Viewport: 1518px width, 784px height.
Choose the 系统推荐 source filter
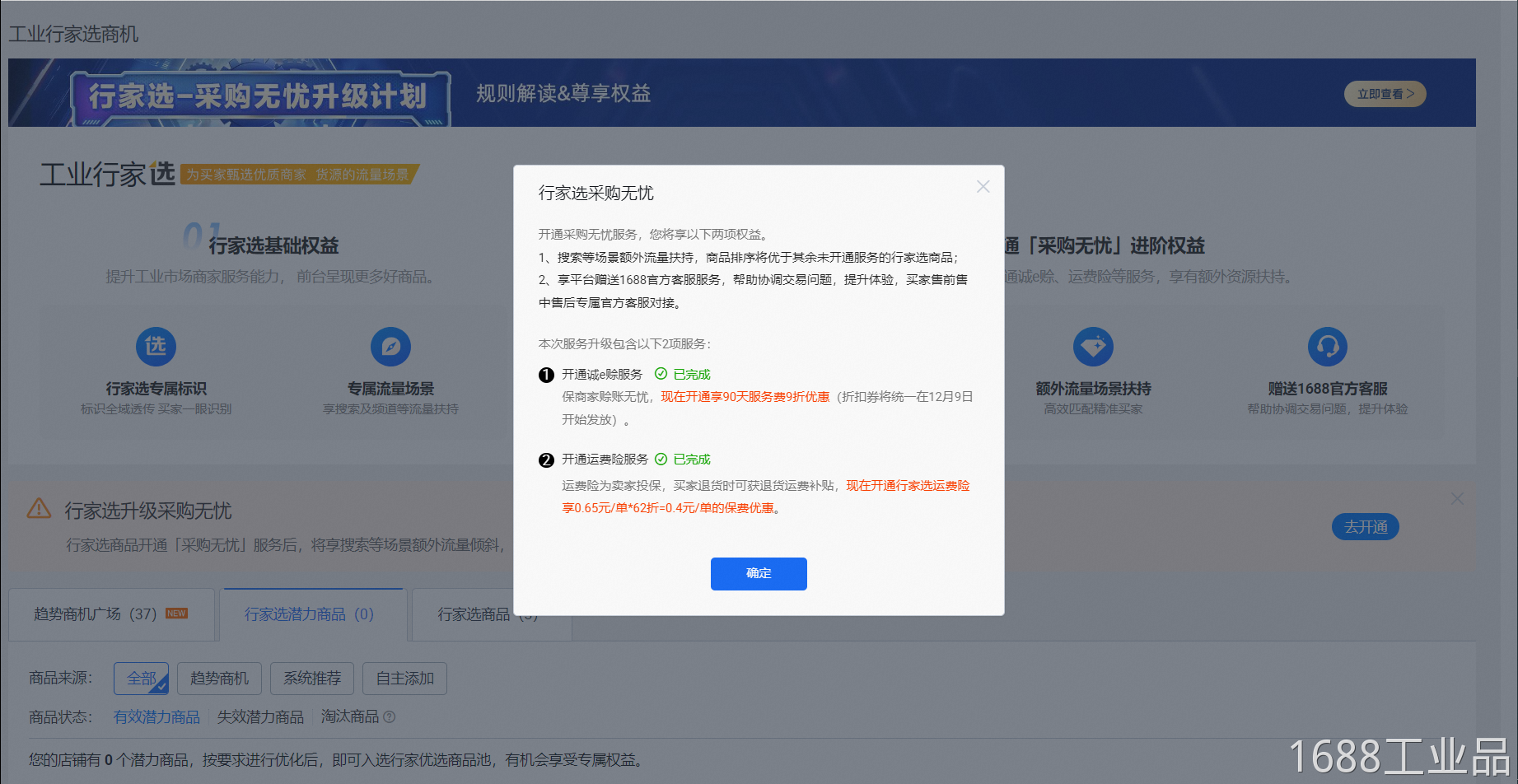point(311,679)
